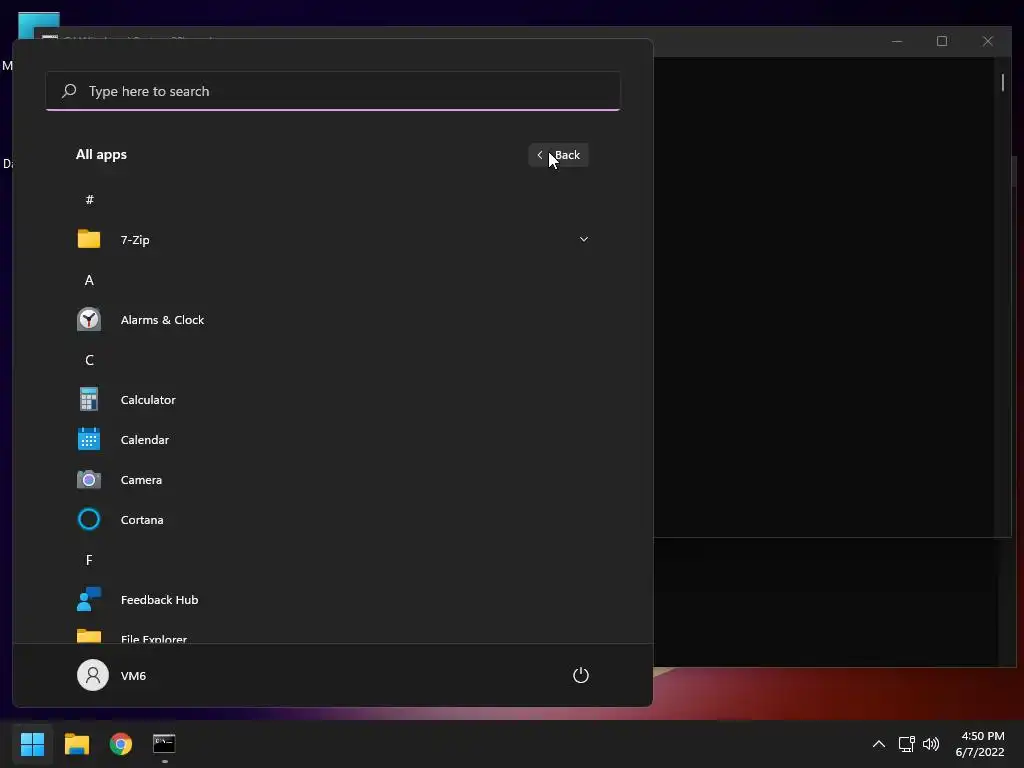Launch Alarms & Clock app icon
Screen dimensions: 1024x768
pyautogui.click(x=89, y=319)
